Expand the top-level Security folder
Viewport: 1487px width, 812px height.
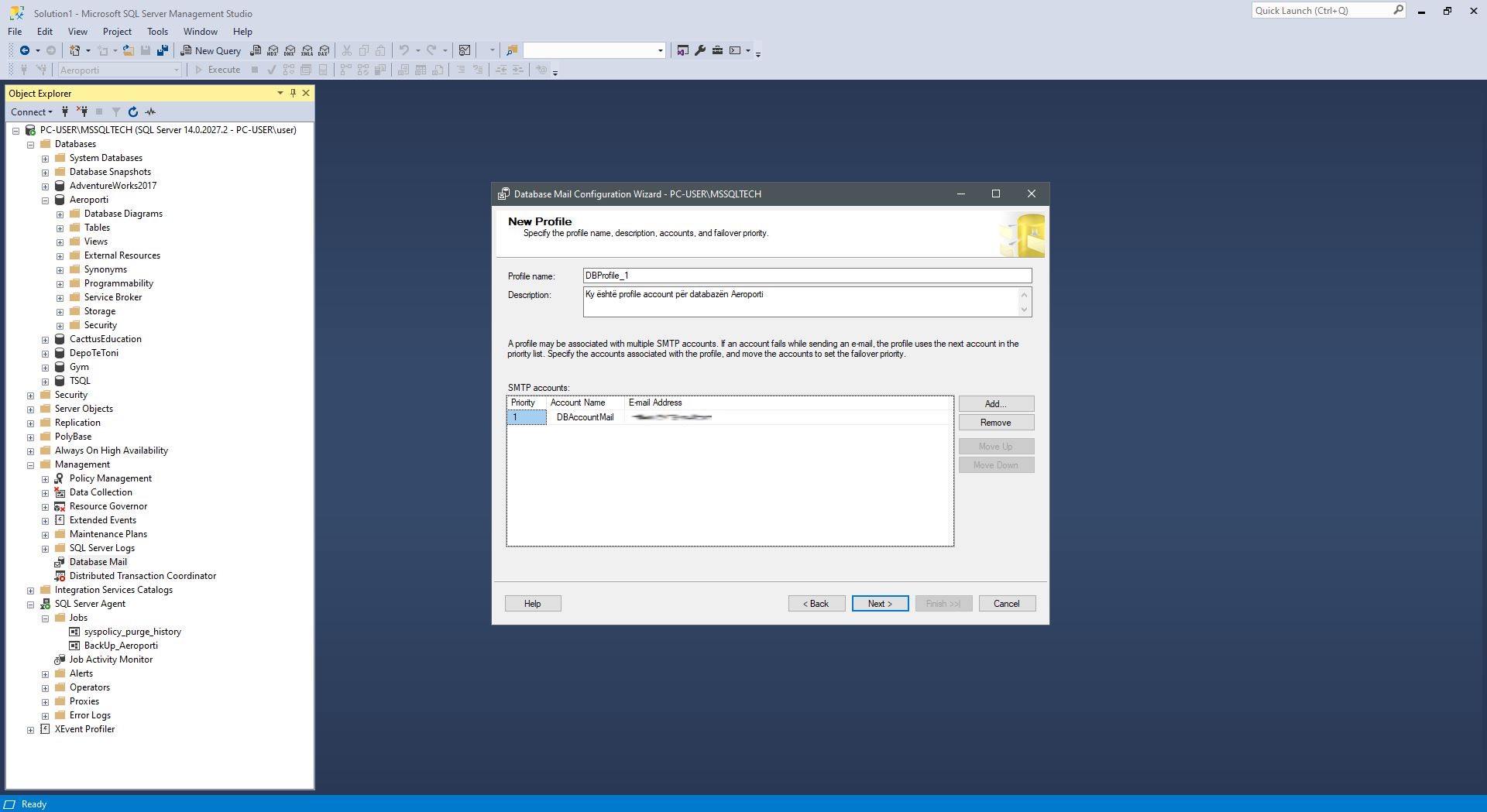pos(30,396)
